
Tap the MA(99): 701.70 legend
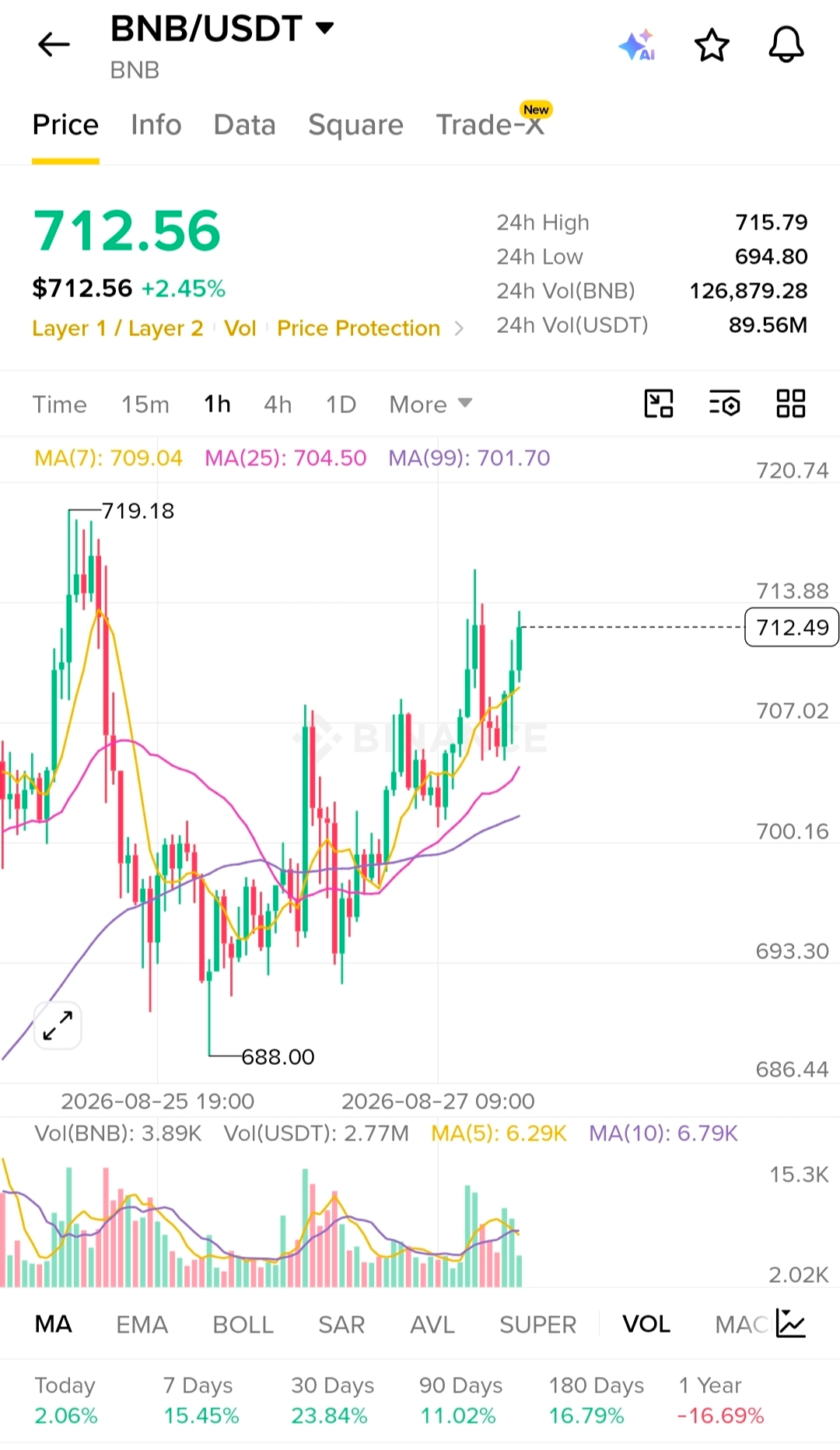coord(469,457)
